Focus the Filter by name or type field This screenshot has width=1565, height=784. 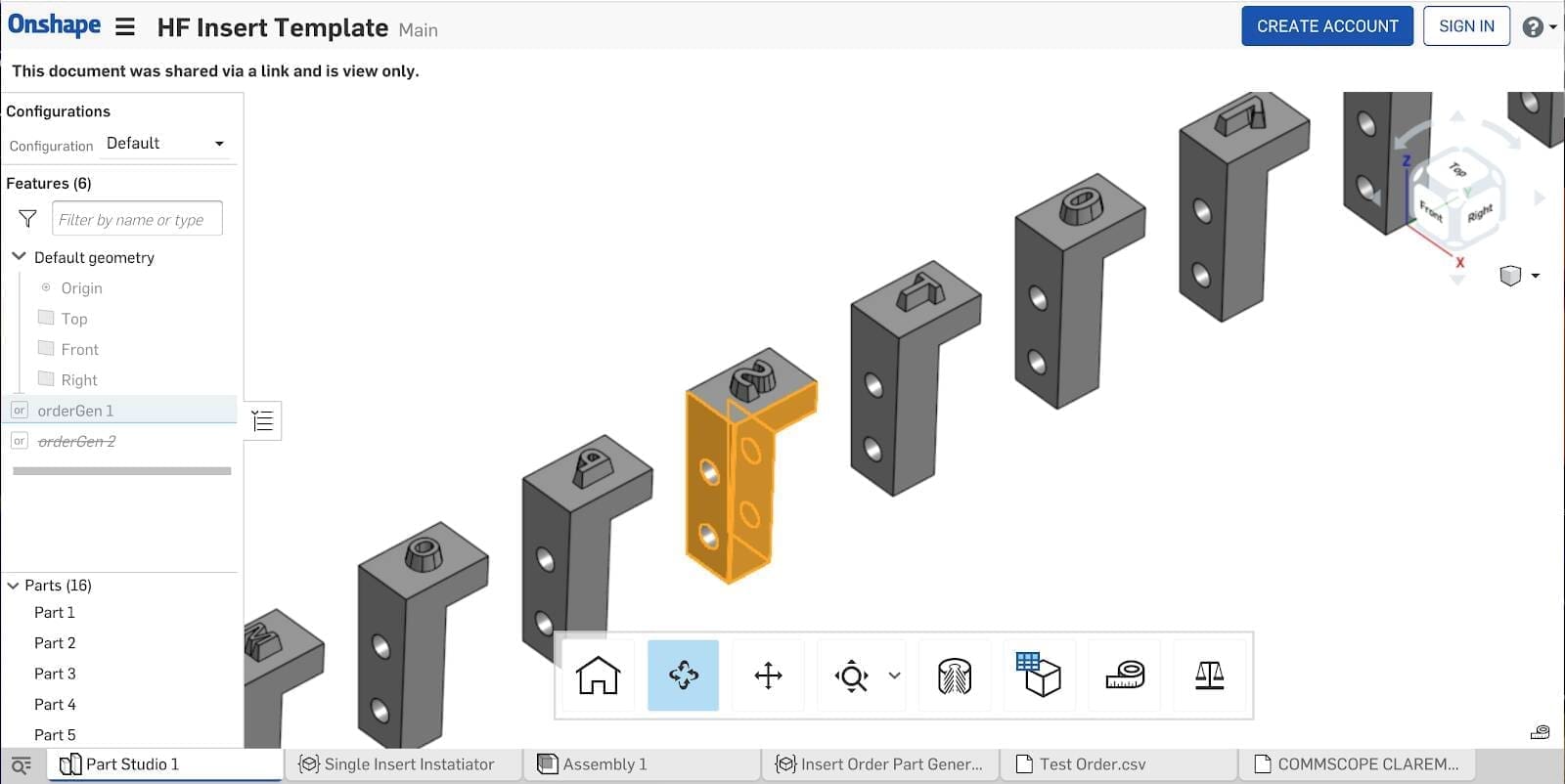click(x=137, y=219)
